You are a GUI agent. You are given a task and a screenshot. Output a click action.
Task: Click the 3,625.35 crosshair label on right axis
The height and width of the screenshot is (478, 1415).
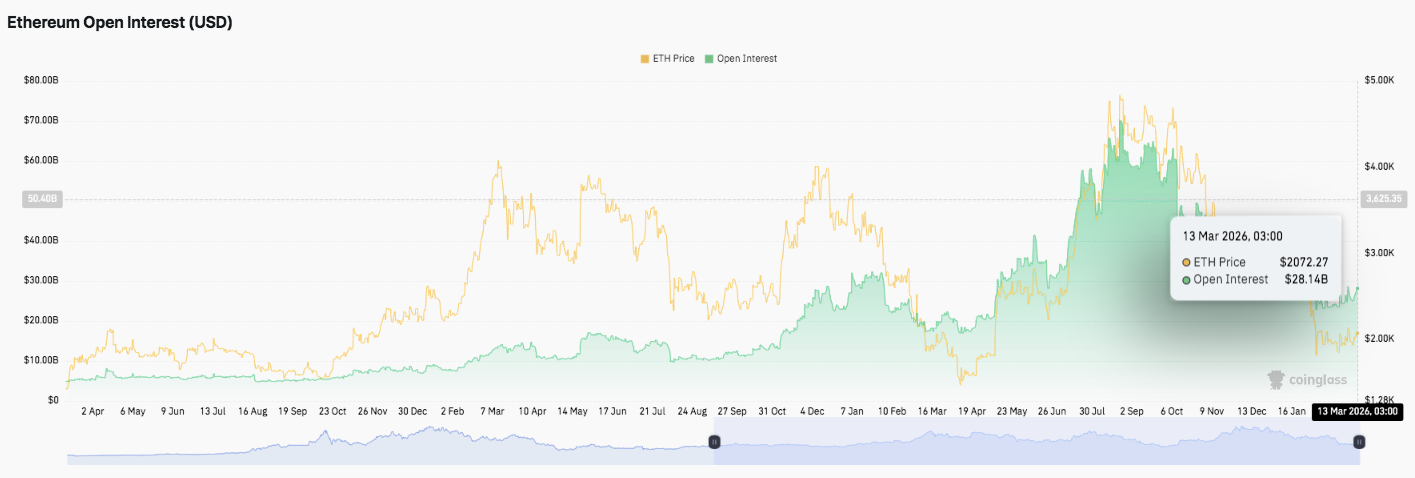(x=1384, y=199)
